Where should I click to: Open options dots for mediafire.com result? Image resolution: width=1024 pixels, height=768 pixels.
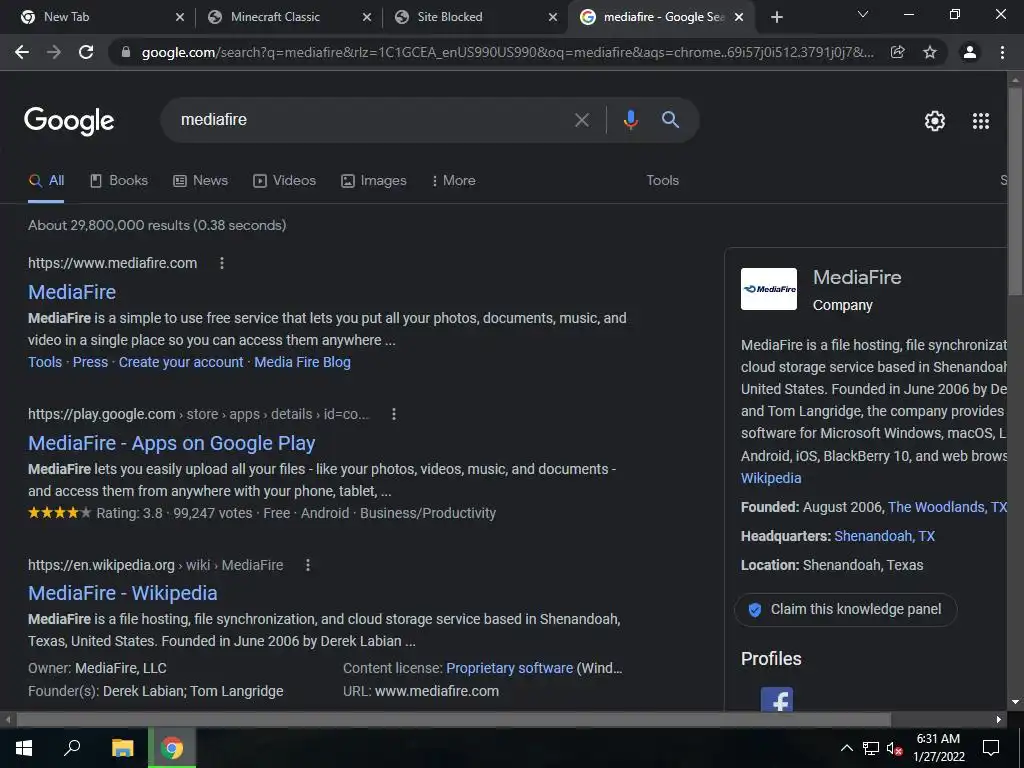point(222,263)
